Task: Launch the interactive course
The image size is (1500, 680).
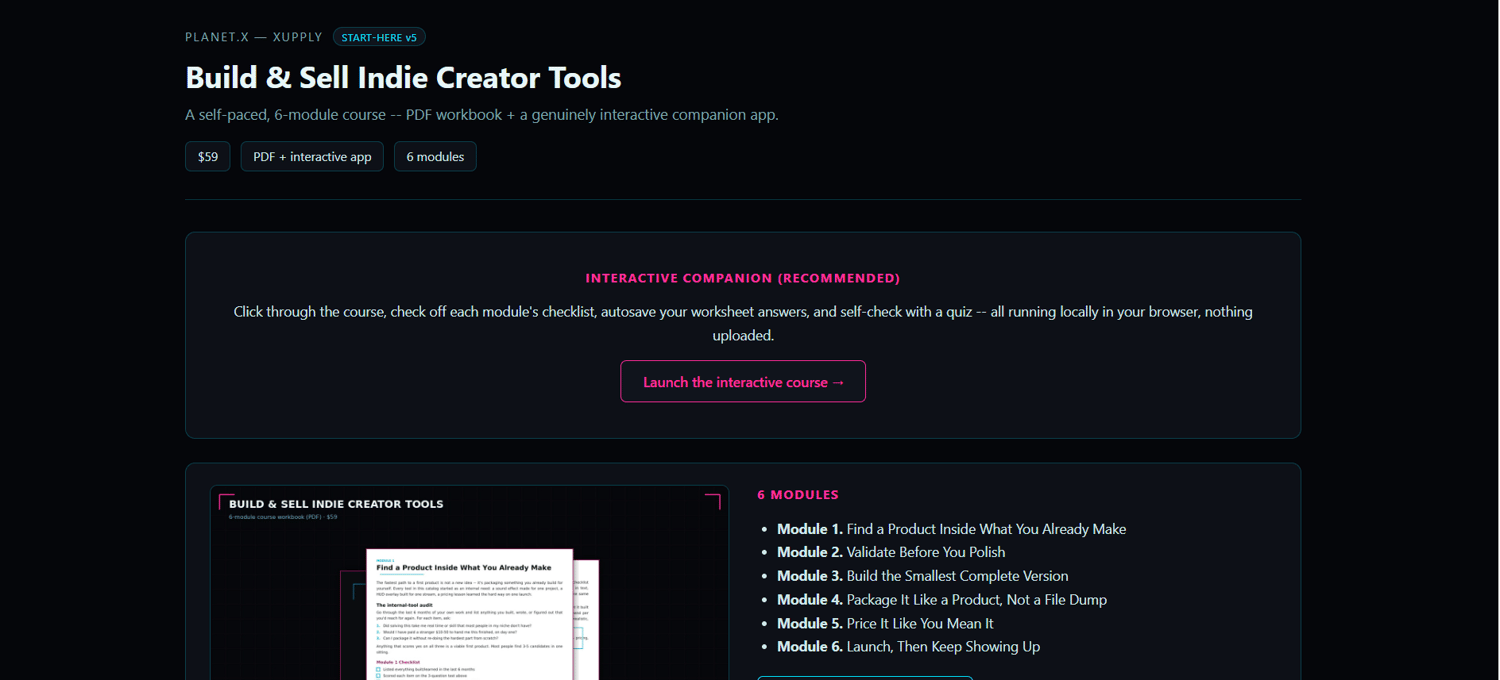Action: [x=743, y=382]
